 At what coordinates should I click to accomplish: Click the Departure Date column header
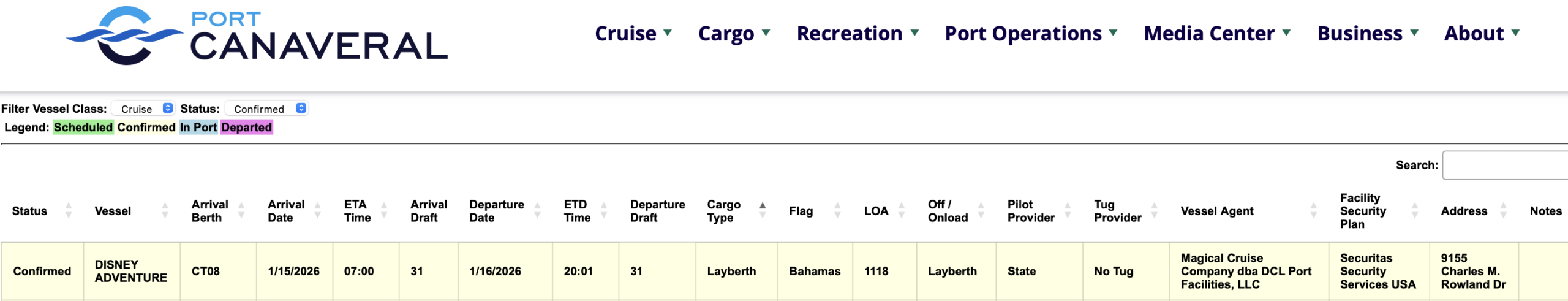(497, 211)
